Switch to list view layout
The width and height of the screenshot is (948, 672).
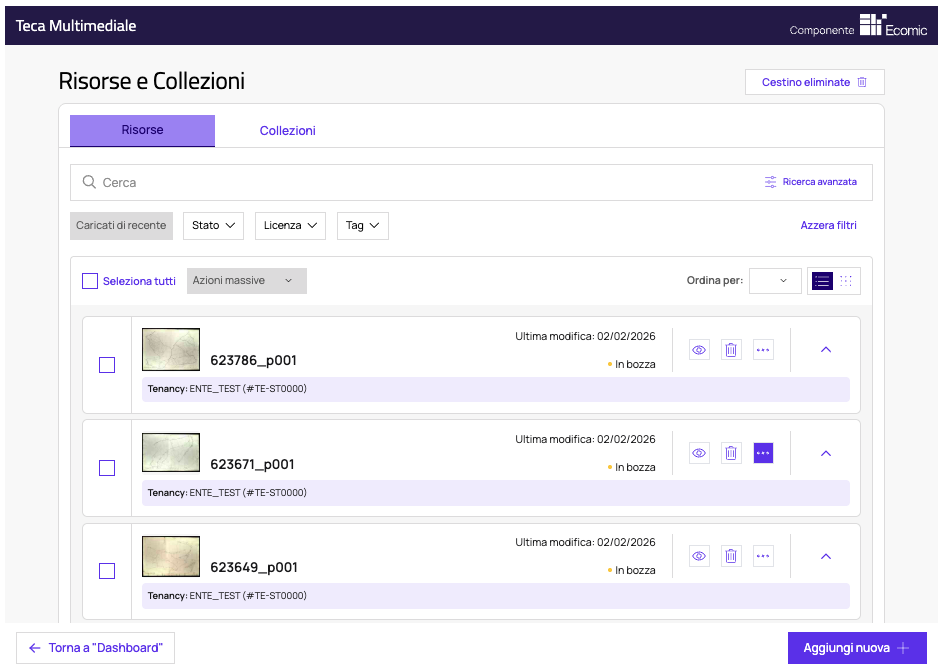tap(822, 281)
